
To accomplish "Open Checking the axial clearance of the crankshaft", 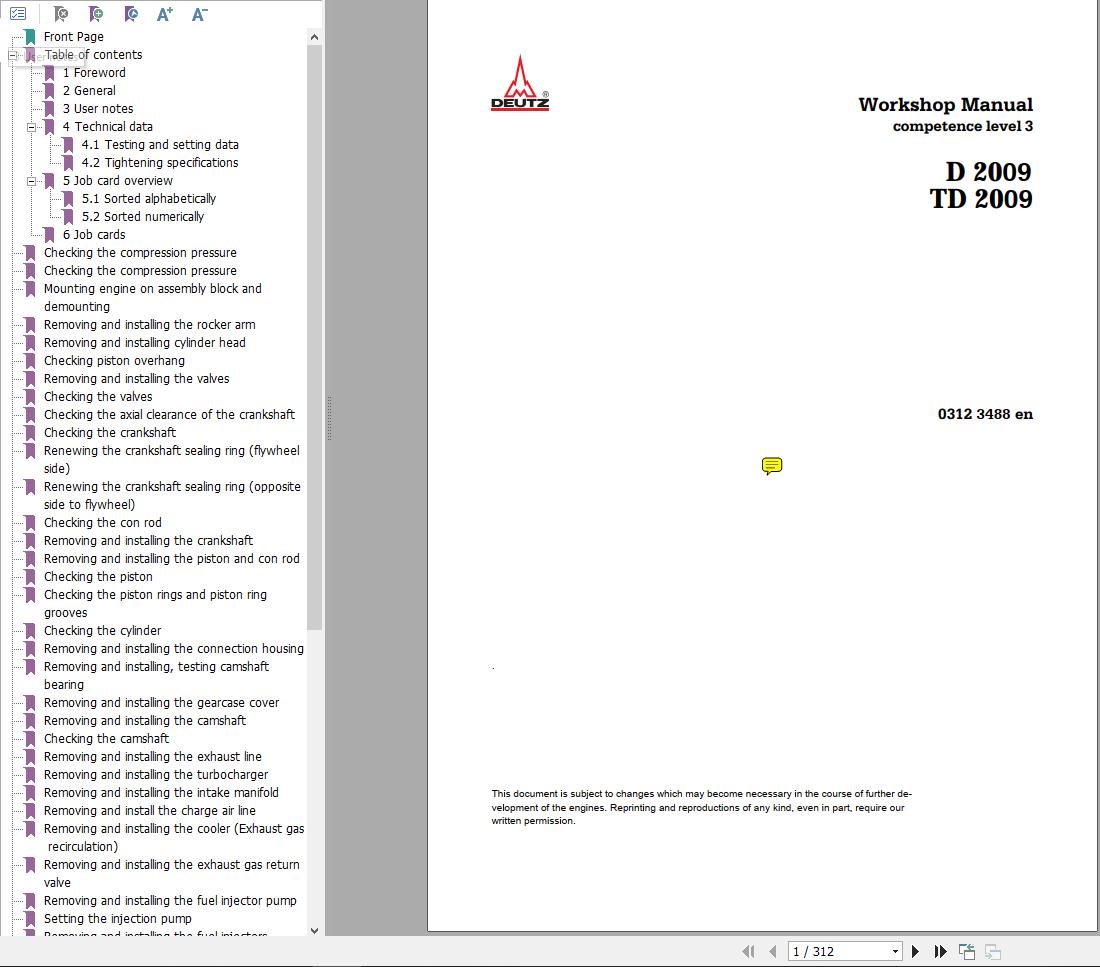I will coord(169,415).
